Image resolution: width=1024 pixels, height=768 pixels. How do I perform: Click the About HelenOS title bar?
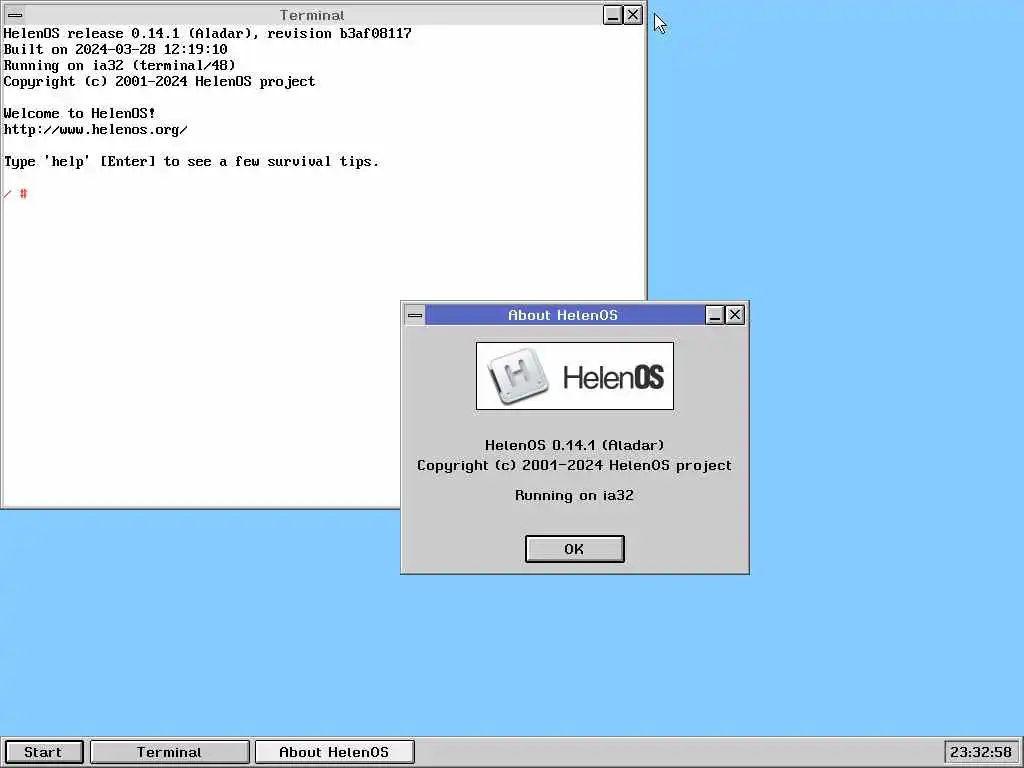point(564,315)
